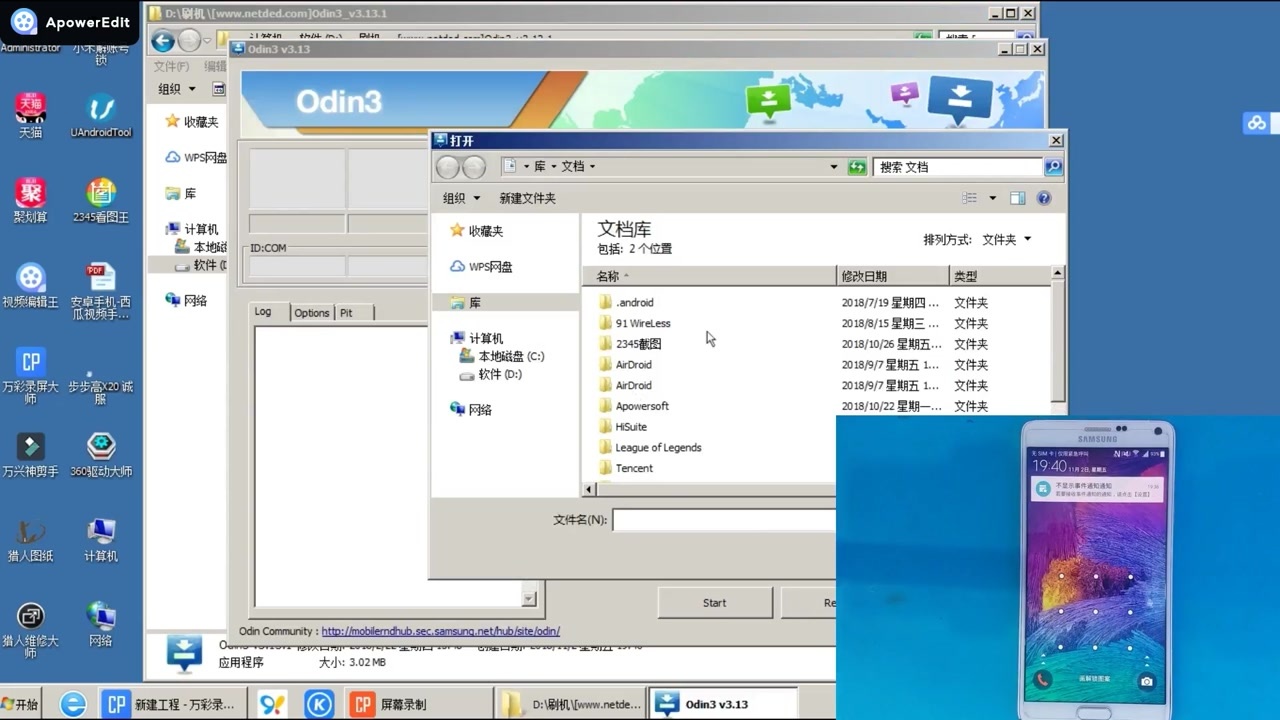Click the blue K taskbar icon
The image size is (1280, 720).
point(319,704)
